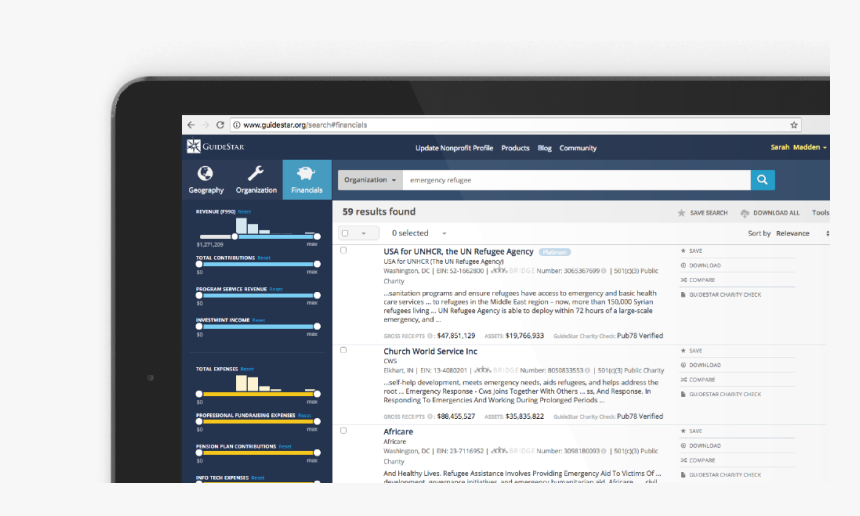Click the Pub78 Verified text for USA for UNHCR
Viewport: 860px width, 516px height.
point(640,336)
